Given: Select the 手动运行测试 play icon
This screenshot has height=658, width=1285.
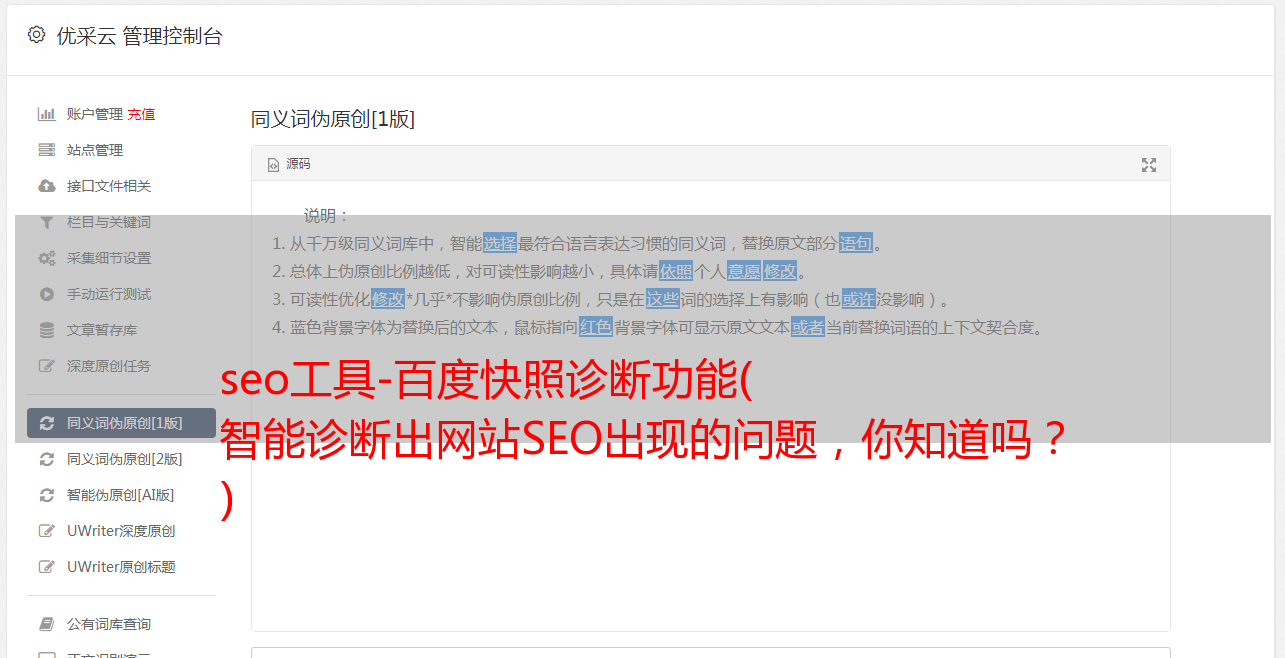Looking at the screenshot, I should tap(46, 294).
